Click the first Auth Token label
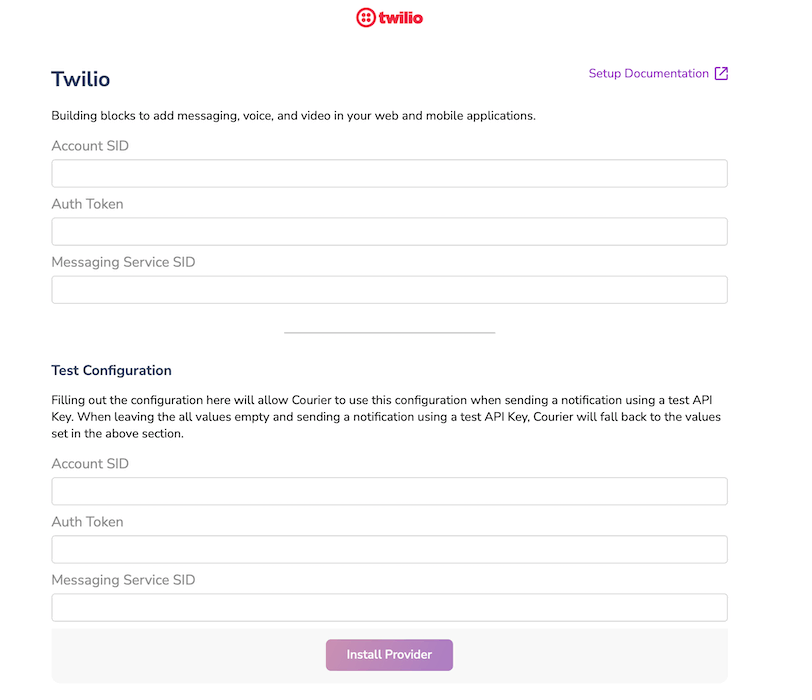812x700 pixels. (x=87, y=203)
